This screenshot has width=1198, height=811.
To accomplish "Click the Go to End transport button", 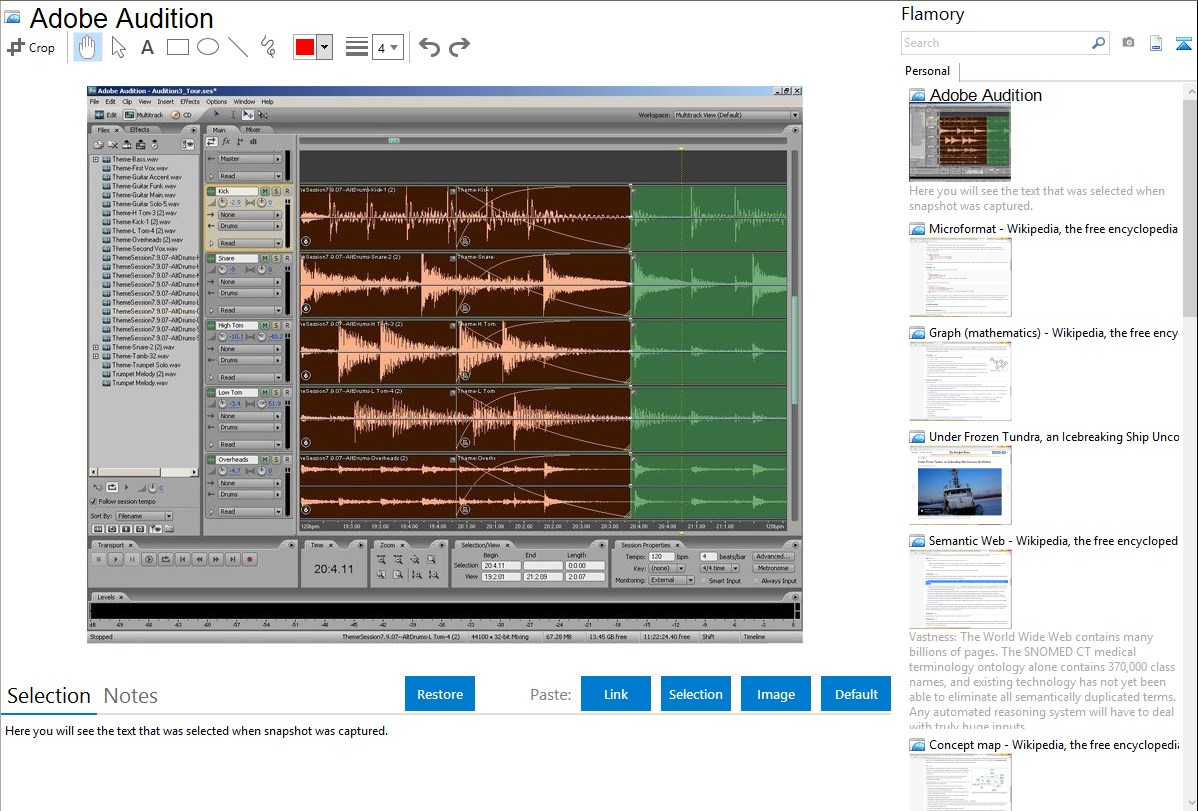I will click(x=232, y=560).
